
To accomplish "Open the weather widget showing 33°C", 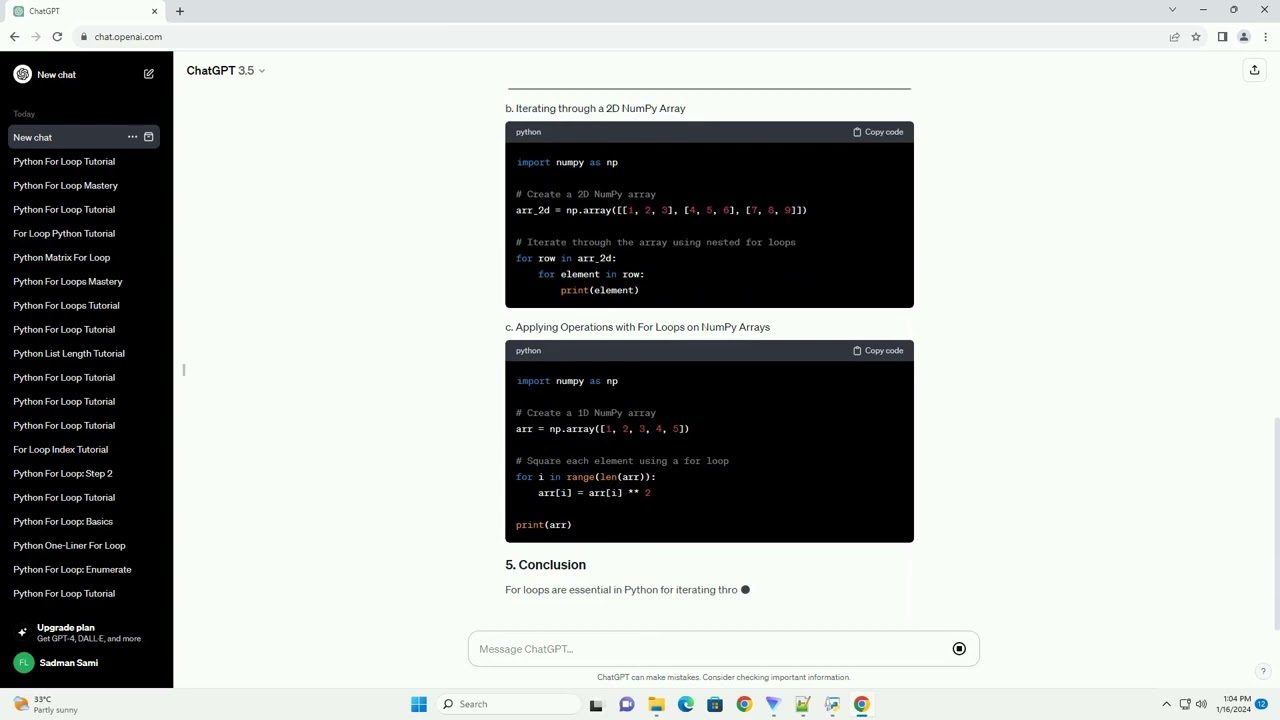I will tap(45, 704).
